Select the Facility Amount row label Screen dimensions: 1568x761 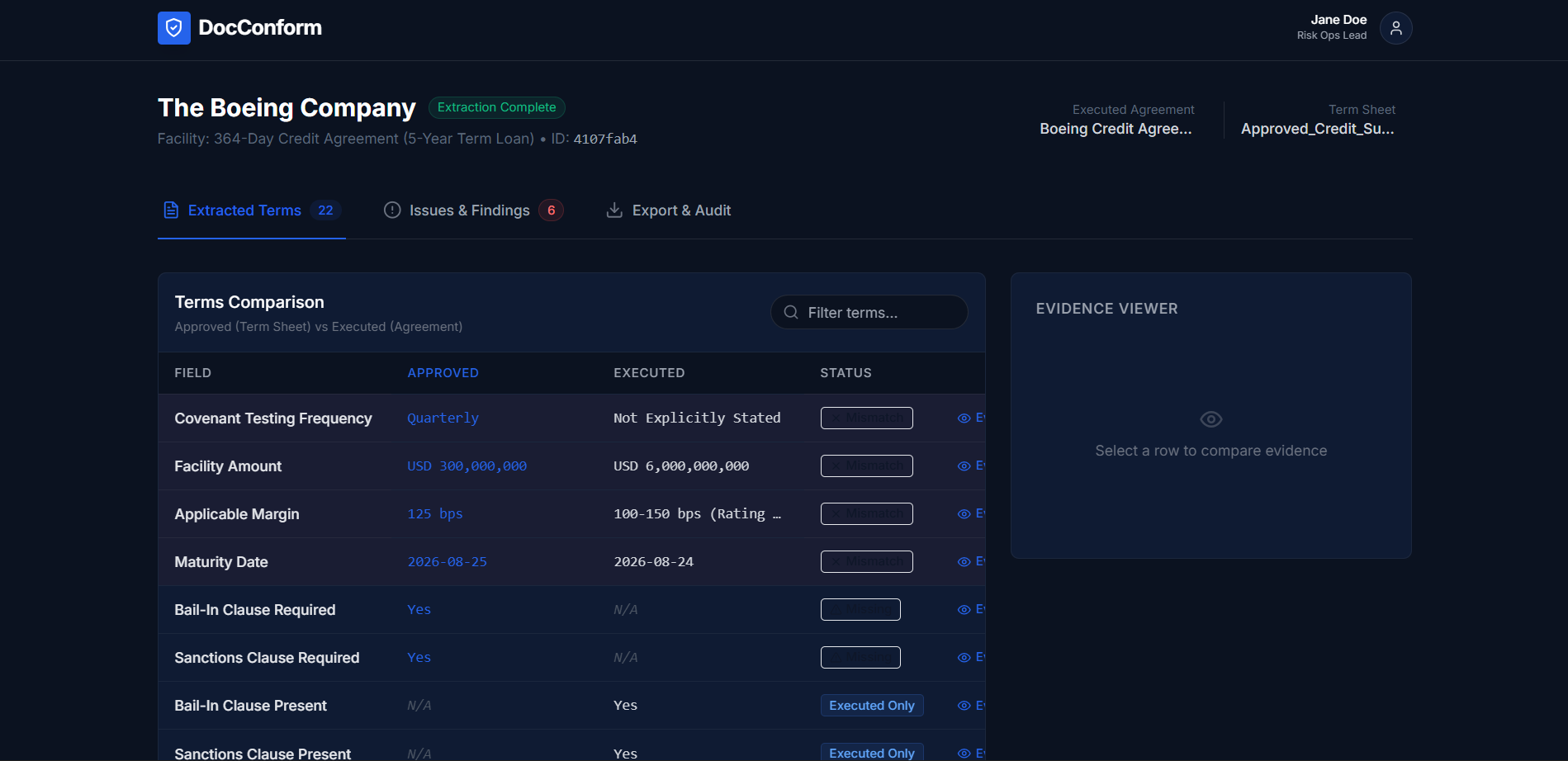click(228, 466)
